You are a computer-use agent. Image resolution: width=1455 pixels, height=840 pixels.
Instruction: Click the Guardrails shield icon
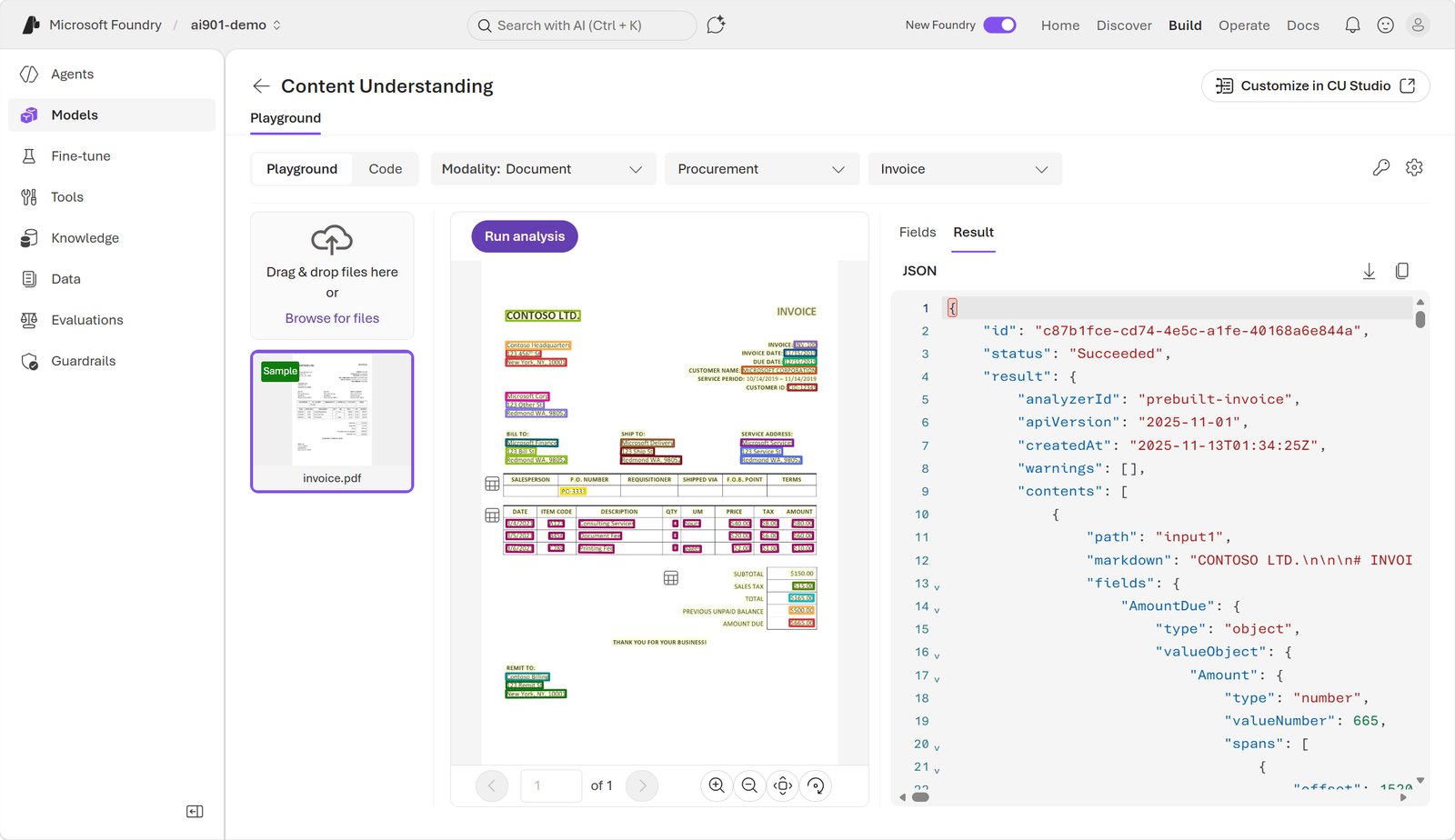point(29,361)
